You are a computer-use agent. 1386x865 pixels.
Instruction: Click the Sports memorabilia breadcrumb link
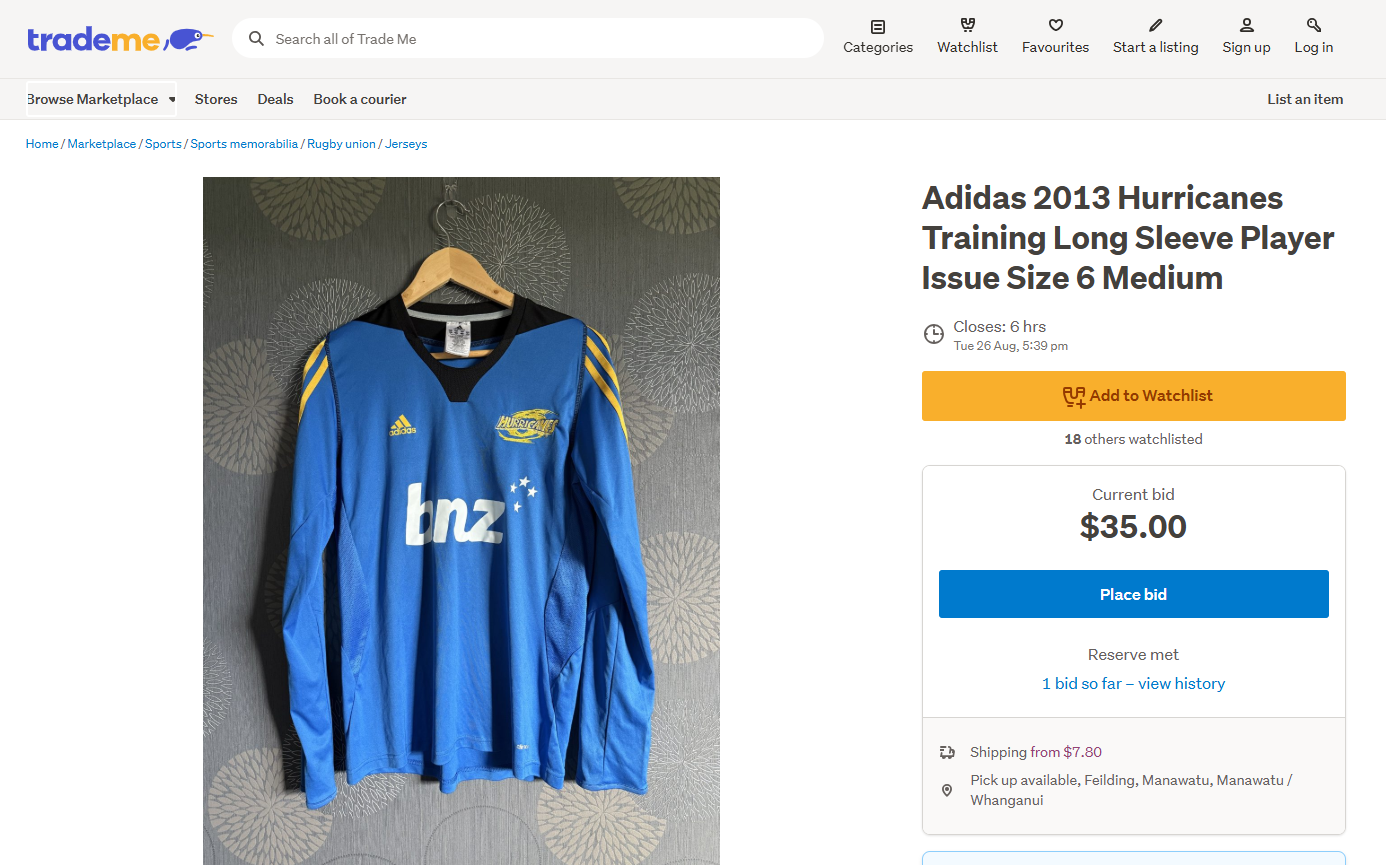click(x=244, y=144)
